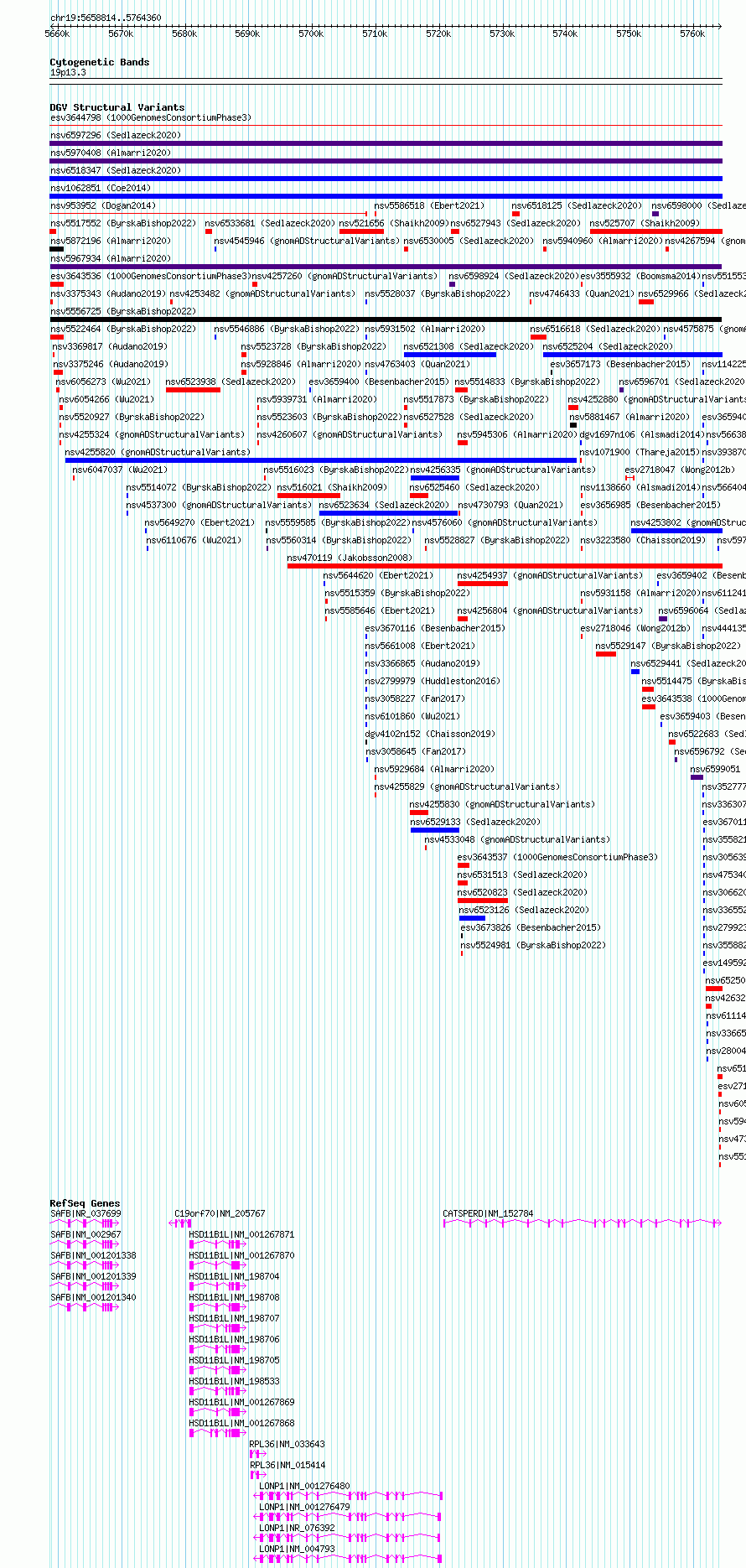Screen dimensions: 746x1568
Task: Select the black bar under nsv5556725
Action: tap(386, 319)
